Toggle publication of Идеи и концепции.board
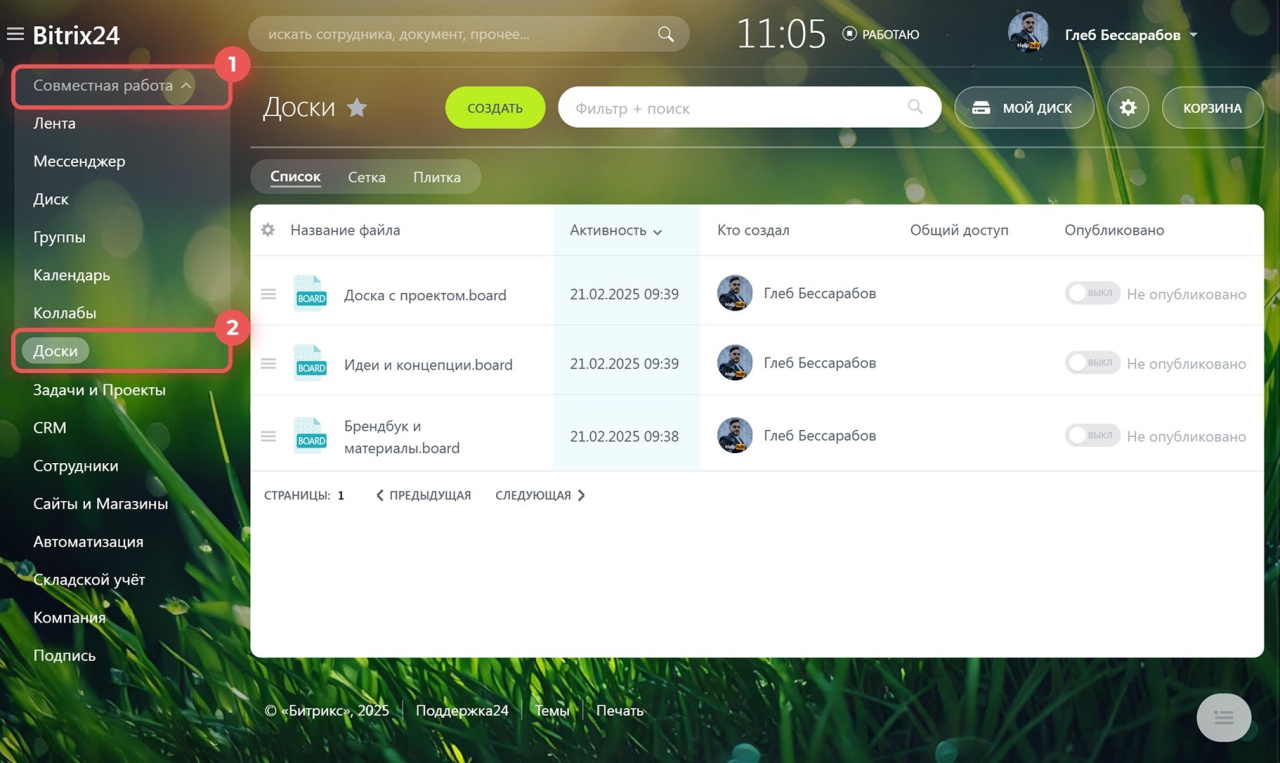This screenshot has height=763, width=1280. point(1092,363)
